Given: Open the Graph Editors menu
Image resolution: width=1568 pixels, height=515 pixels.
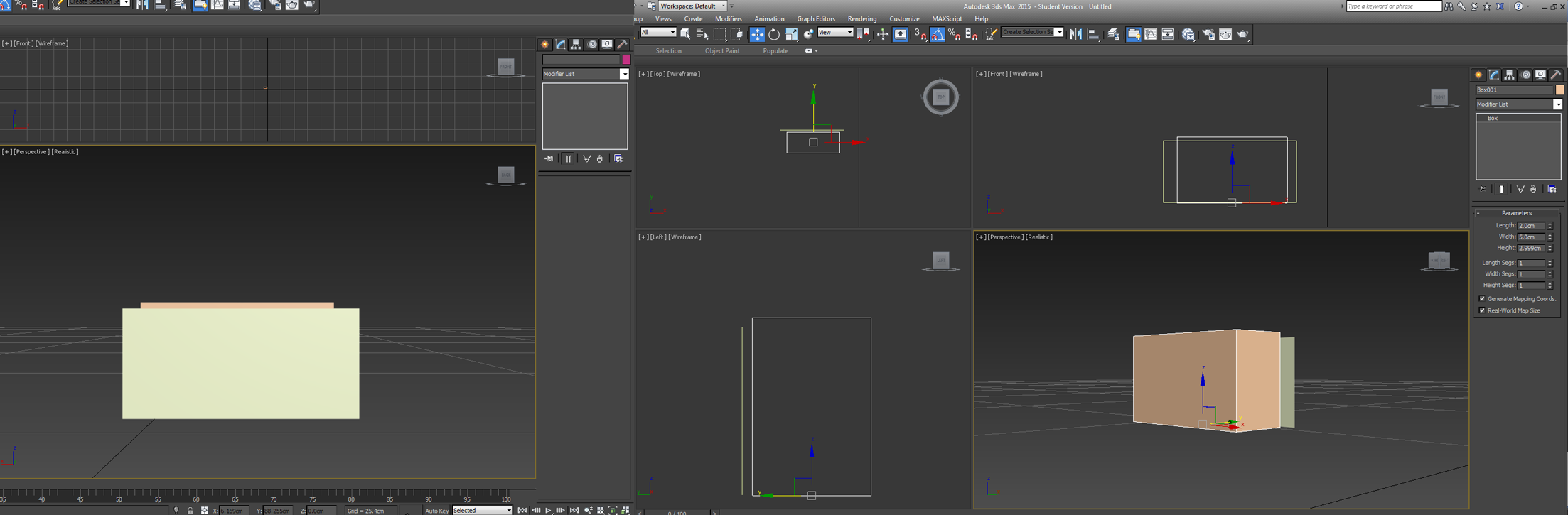Looking at the screenshot, I should pyautogui.click(x=815, y=19).
